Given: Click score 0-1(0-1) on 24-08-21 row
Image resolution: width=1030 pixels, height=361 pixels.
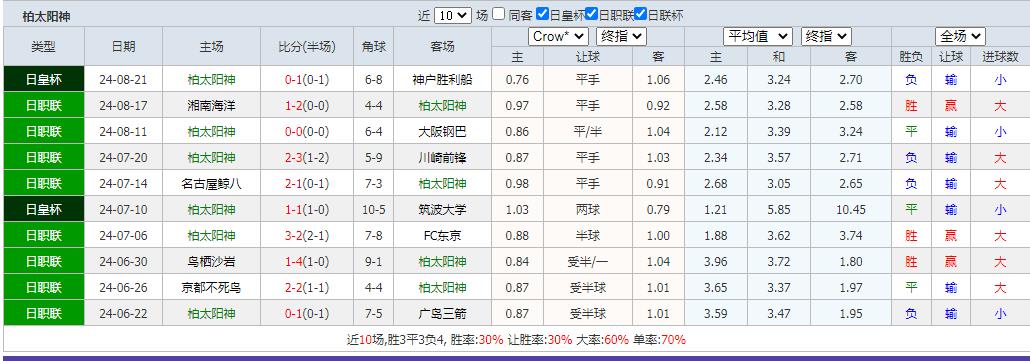Looking at the screenshot, I should point(307,80).
